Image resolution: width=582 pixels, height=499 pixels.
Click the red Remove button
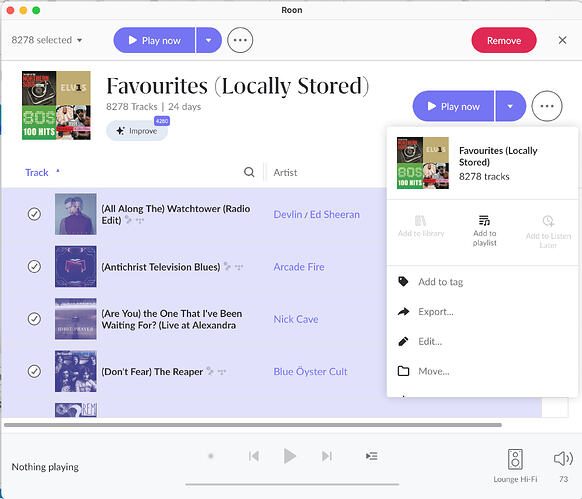click(x=504, y=40)
